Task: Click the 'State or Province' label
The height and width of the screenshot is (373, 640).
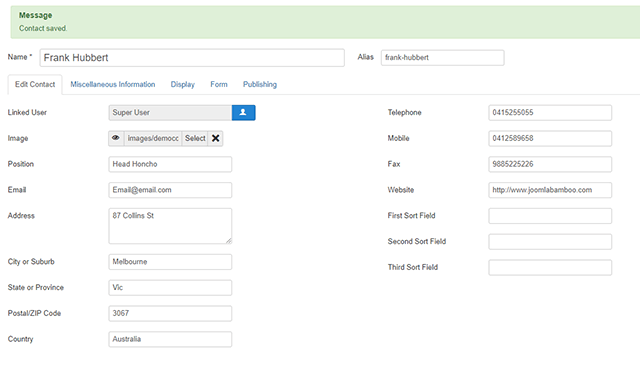Action: (36, 287)
